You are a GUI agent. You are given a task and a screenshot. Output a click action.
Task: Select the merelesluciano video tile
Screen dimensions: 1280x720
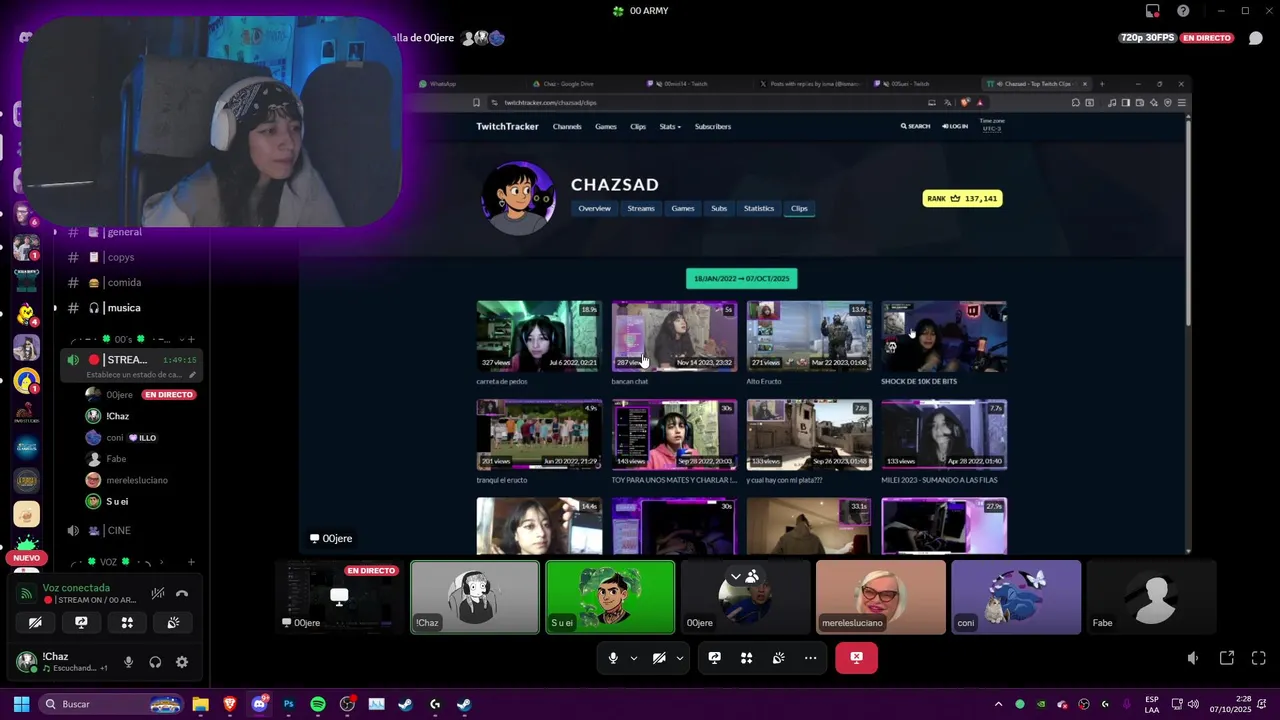point(880,597)
